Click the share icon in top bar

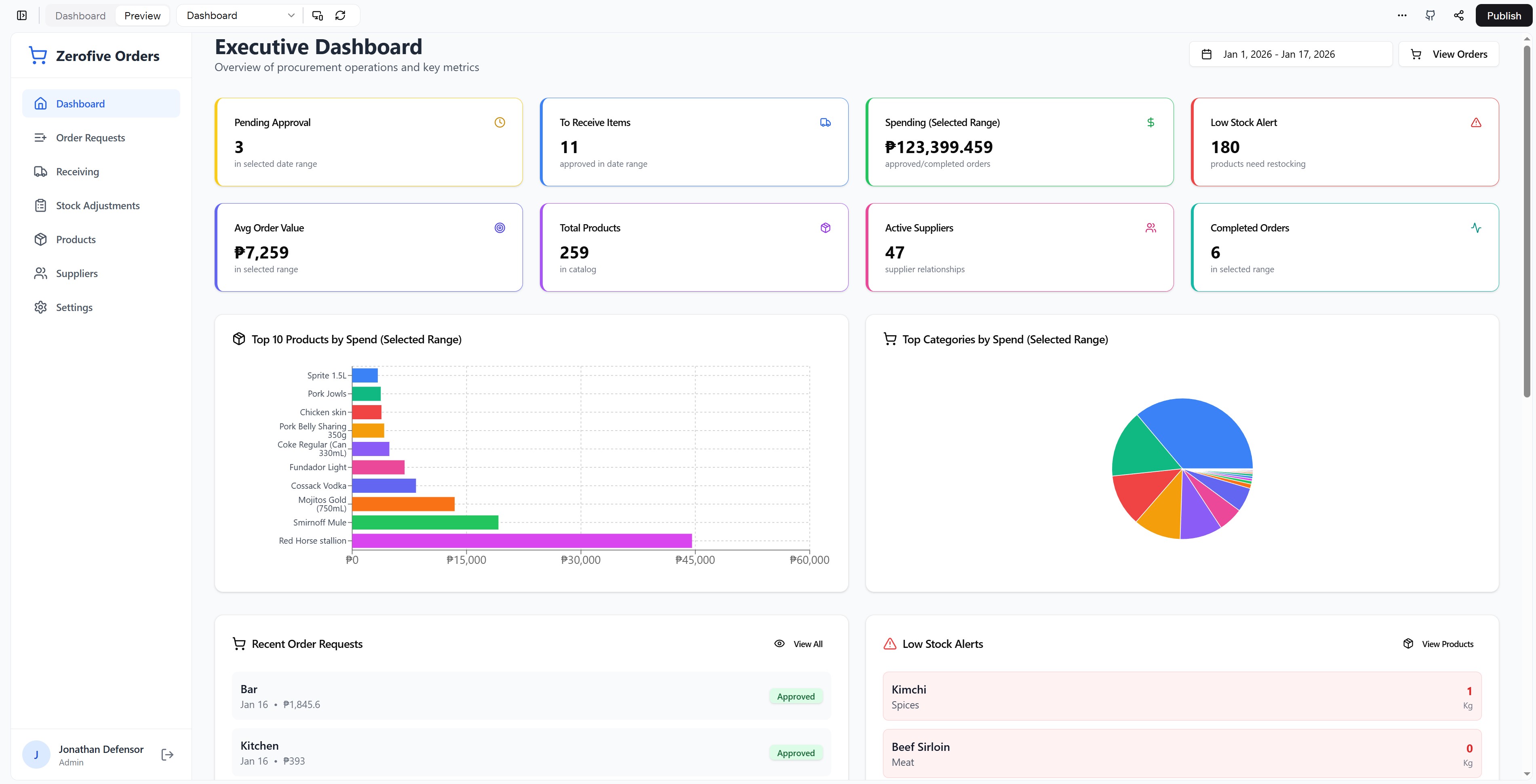click(x=1458, y=15)
